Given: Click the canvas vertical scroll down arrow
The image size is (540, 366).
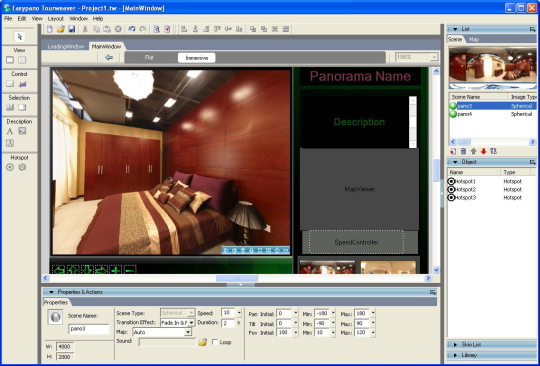Looking at the screenshot, I should (436, 270).
